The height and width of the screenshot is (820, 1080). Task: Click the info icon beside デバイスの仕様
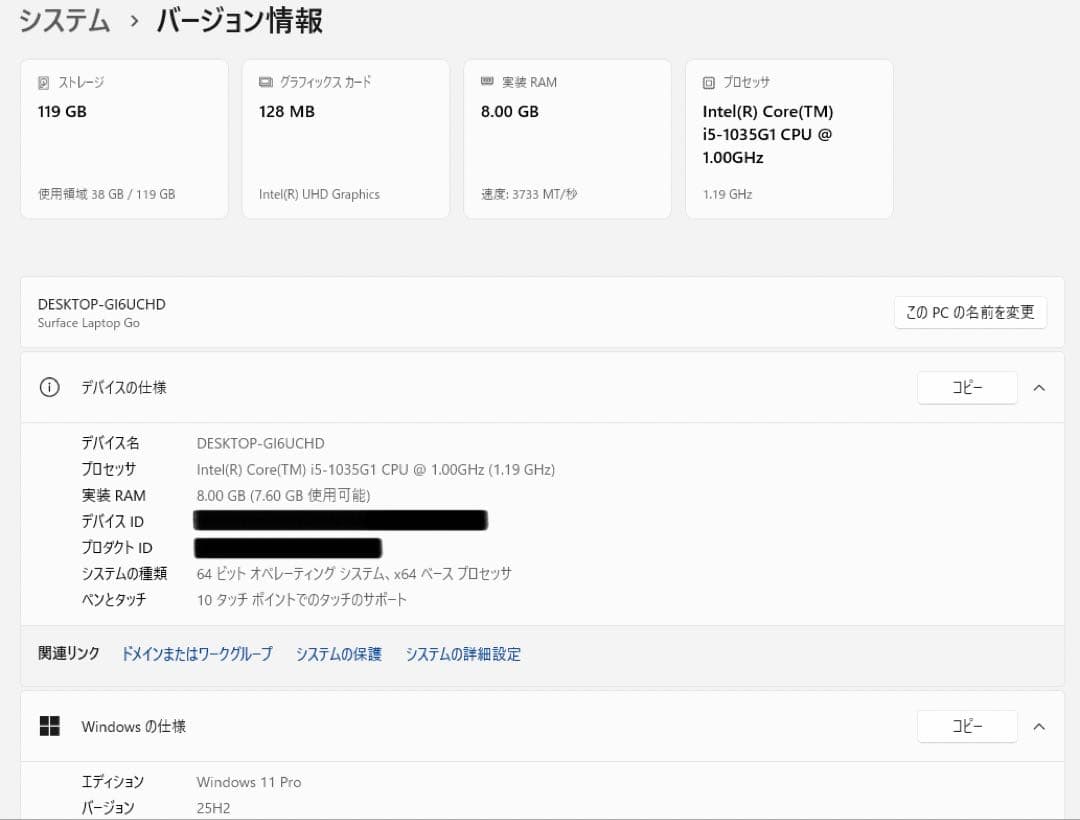click(49, 387)
